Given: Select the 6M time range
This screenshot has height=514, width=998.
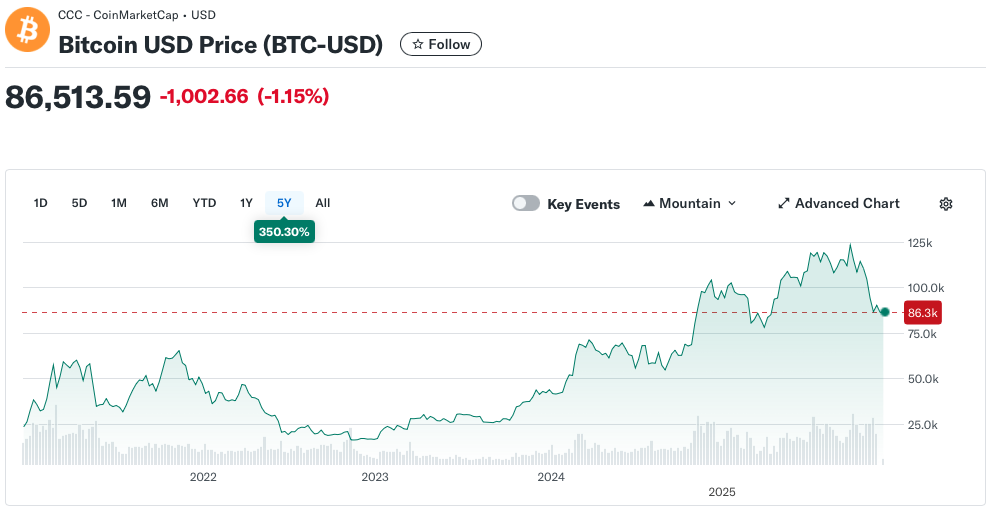Looking at the screenshot, I should coord(160,203).
